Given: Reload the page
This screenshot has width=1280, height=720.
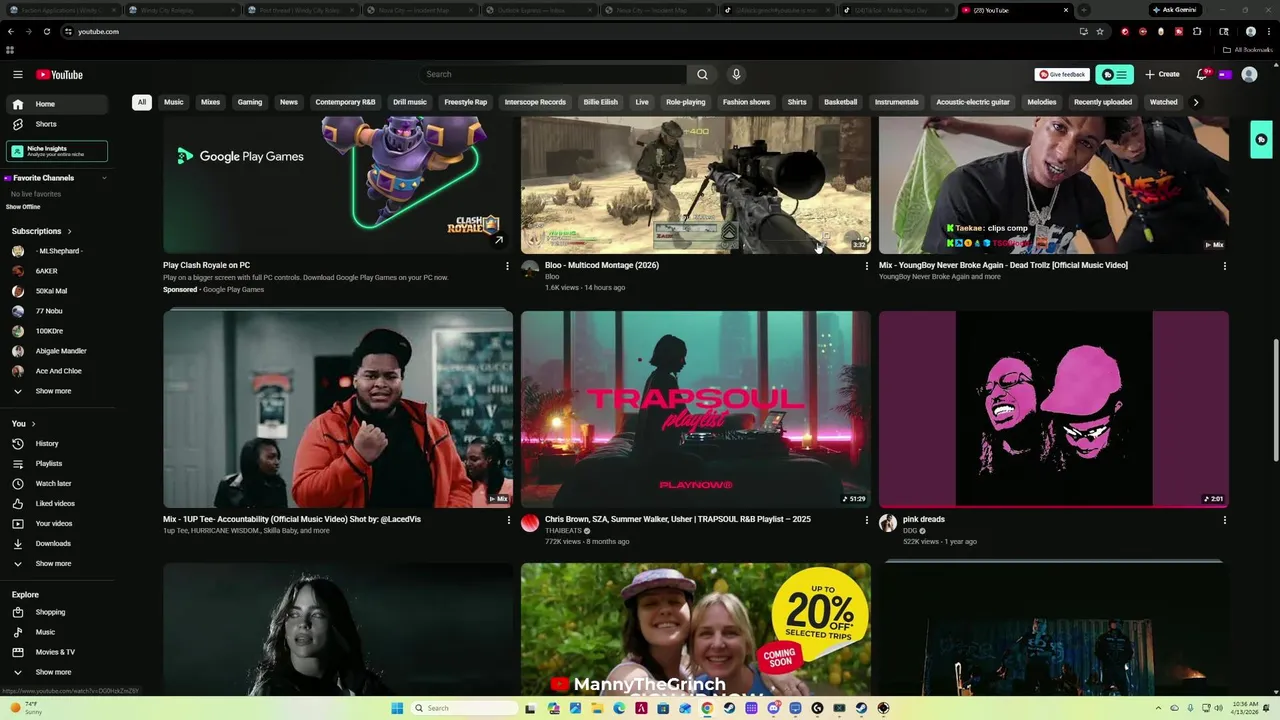Looking at the screenshot, I should tap(46, 31).
